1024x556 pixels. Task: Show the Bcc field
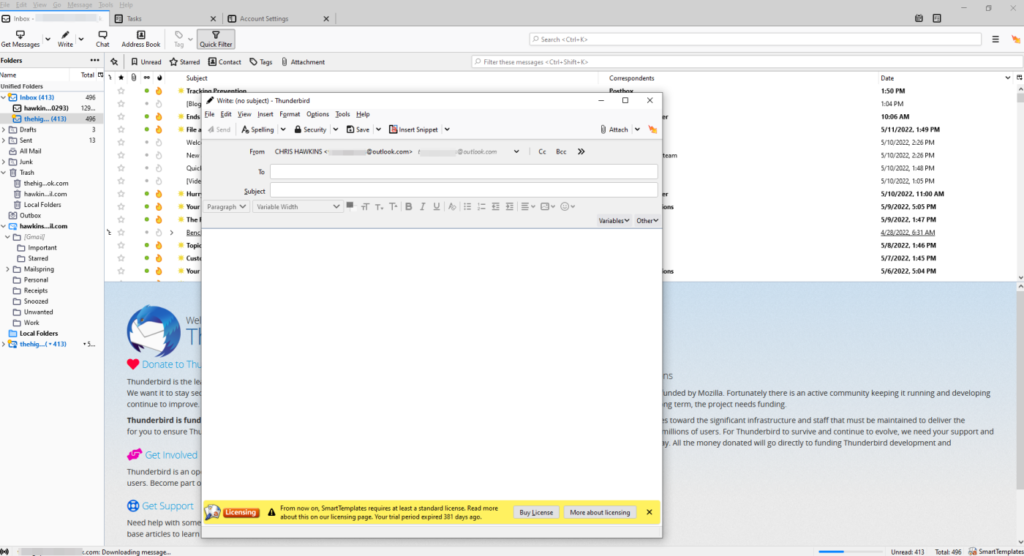tap(561, 152)
